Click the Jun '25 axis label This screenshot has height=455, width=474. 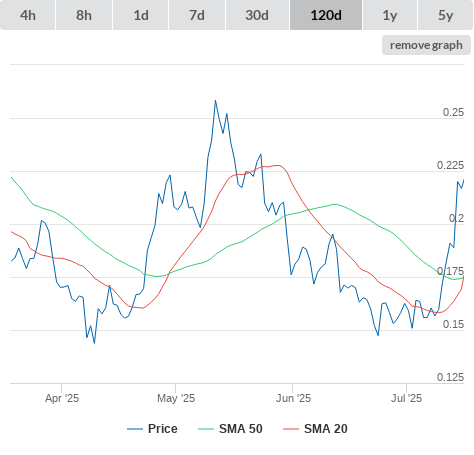[x=293, y=398]
